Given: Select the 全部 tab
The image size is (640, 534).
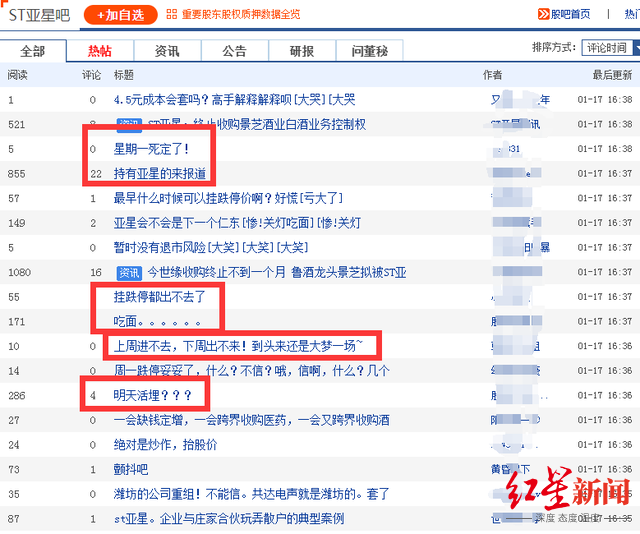Looking at the screenshot, I should 33,51.
